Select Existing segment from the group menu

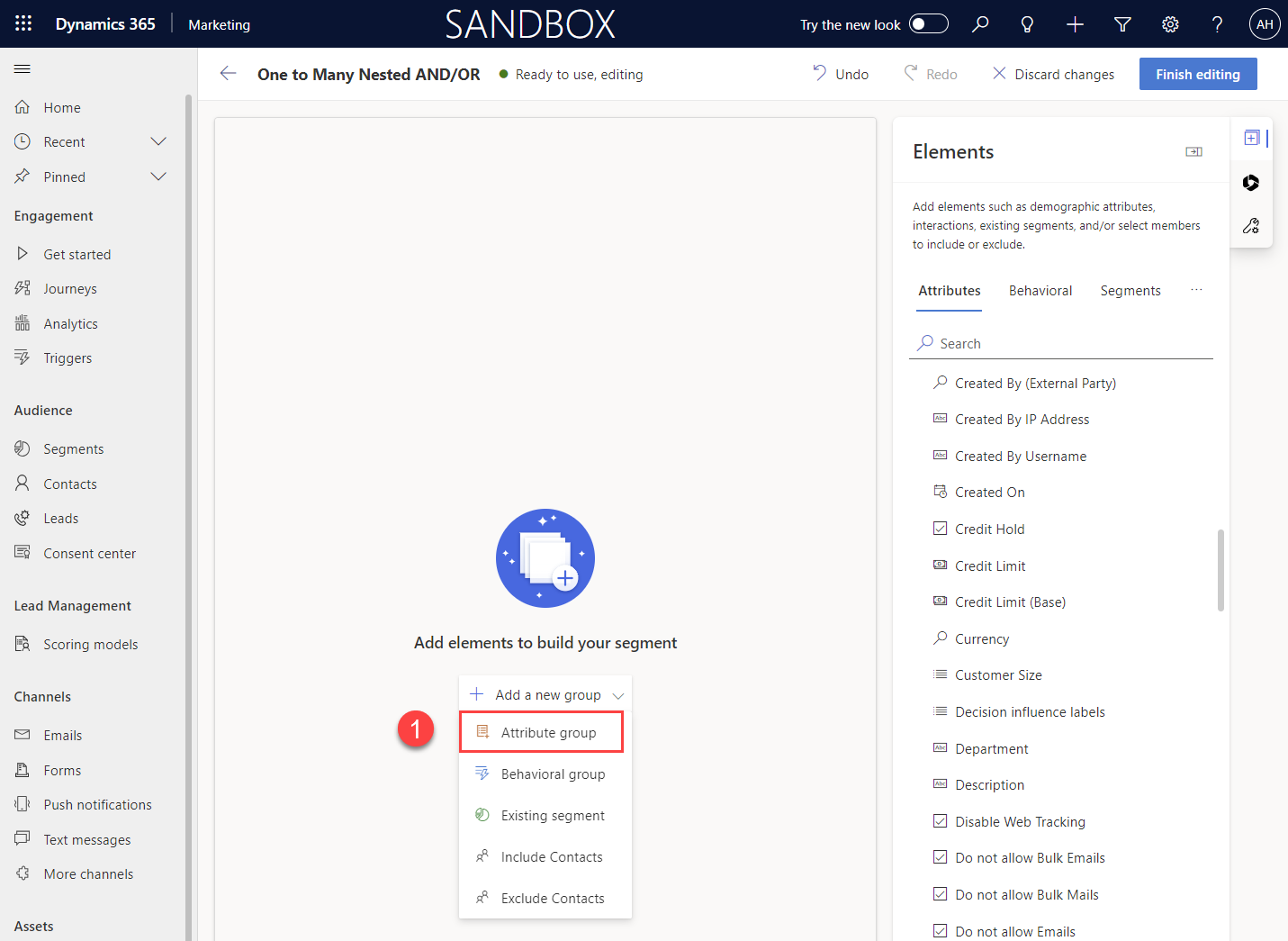(x=552, y=815)
